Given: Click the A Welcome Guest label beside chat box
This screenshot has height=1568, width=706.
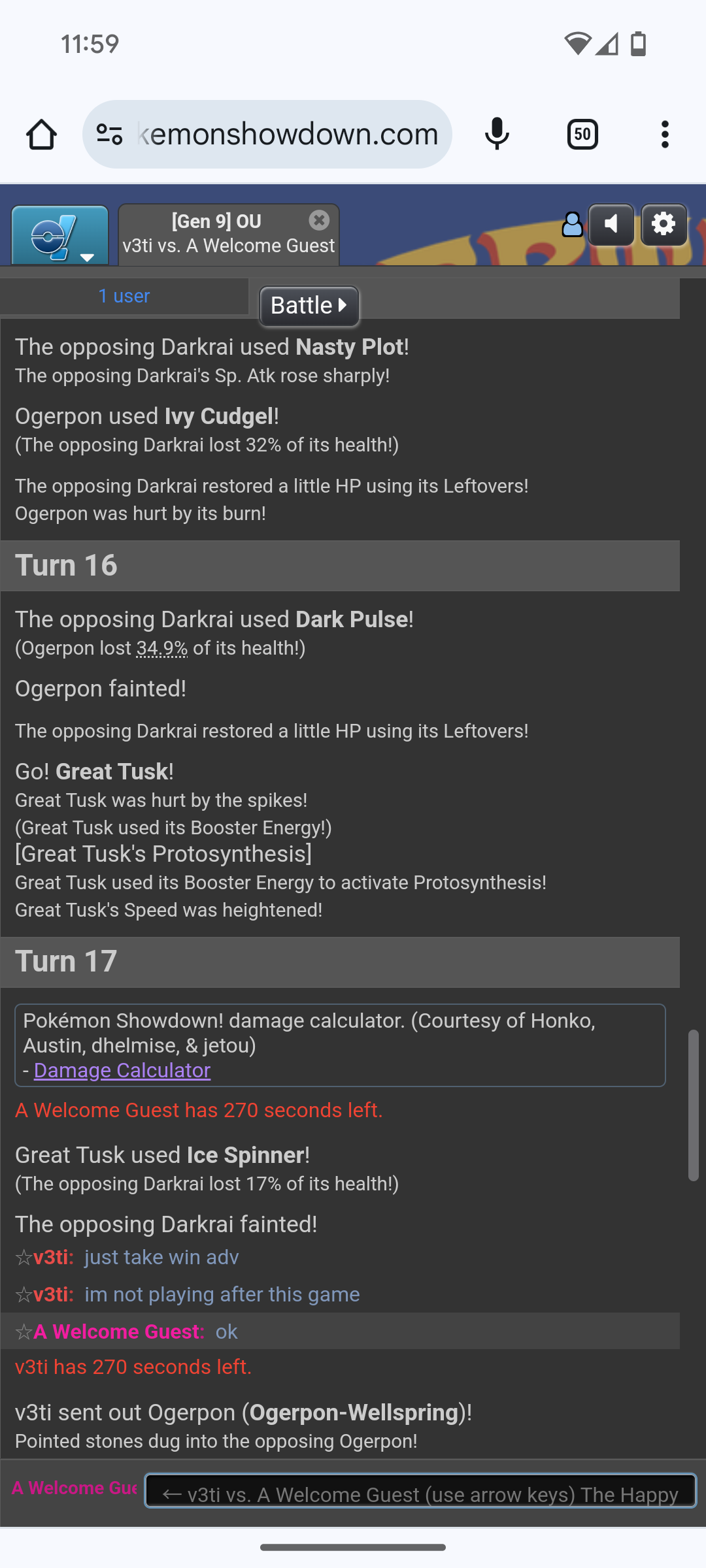Looking at the screenshot, I should point(75,1488).
